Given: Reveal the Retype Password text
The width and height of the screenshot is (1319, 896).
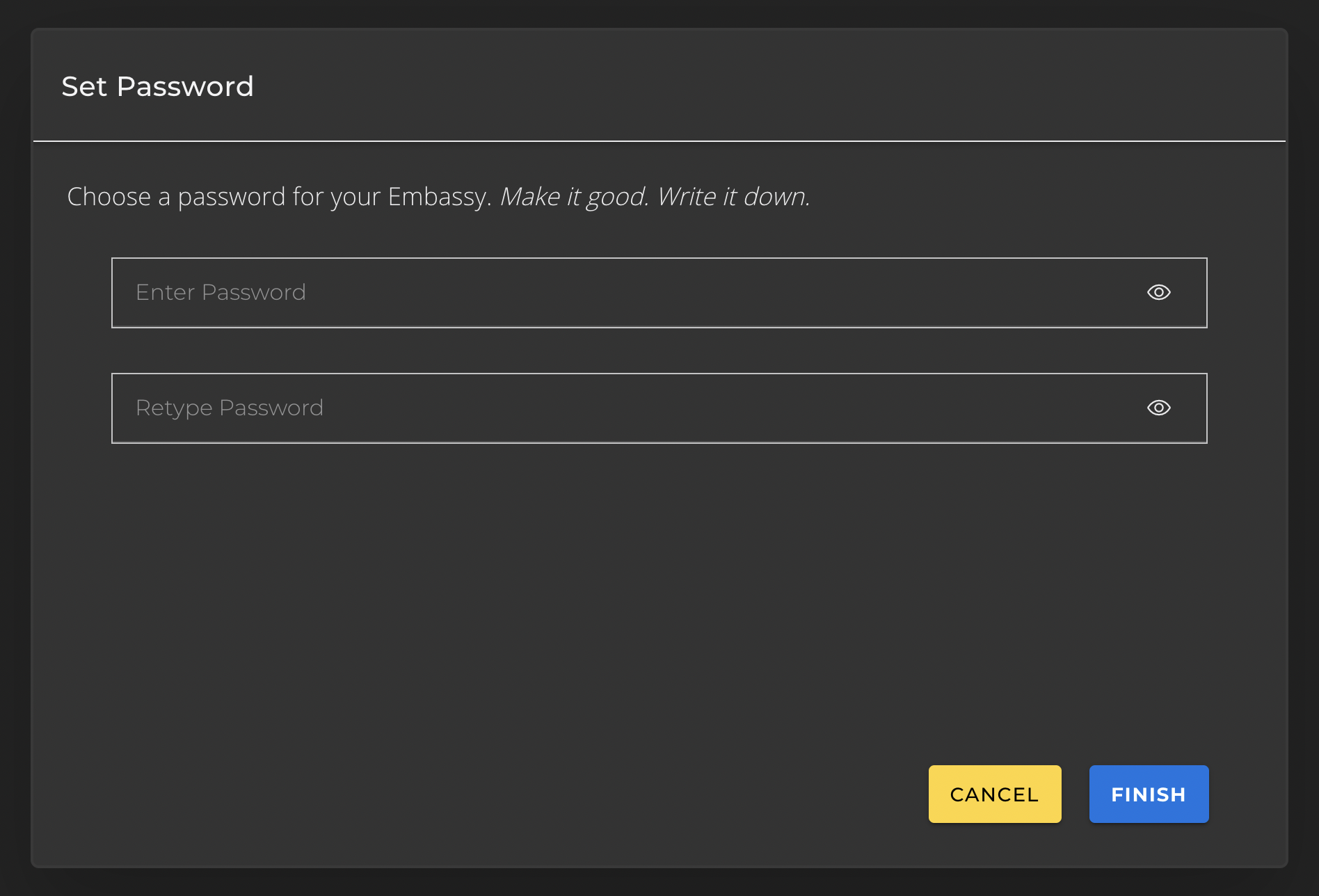Looking at the screenshot, I should tap(1158, 408).
